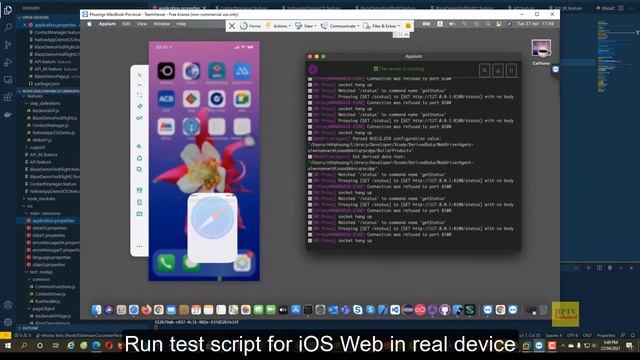This screenshot has height=360, width=640.
Task: Open Firefox in the macOS dock
Action: point(146,310)
